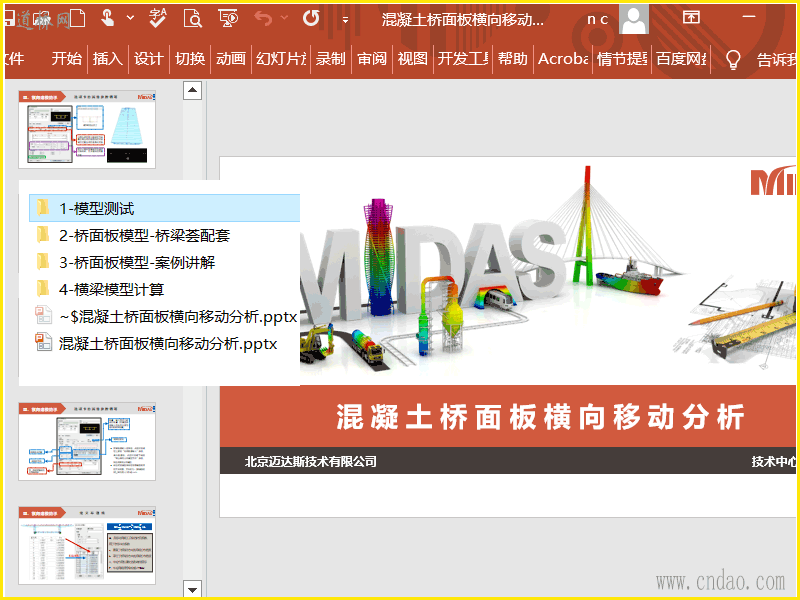Click the thumbnail pane scroll down arrow

pos(192,589)
